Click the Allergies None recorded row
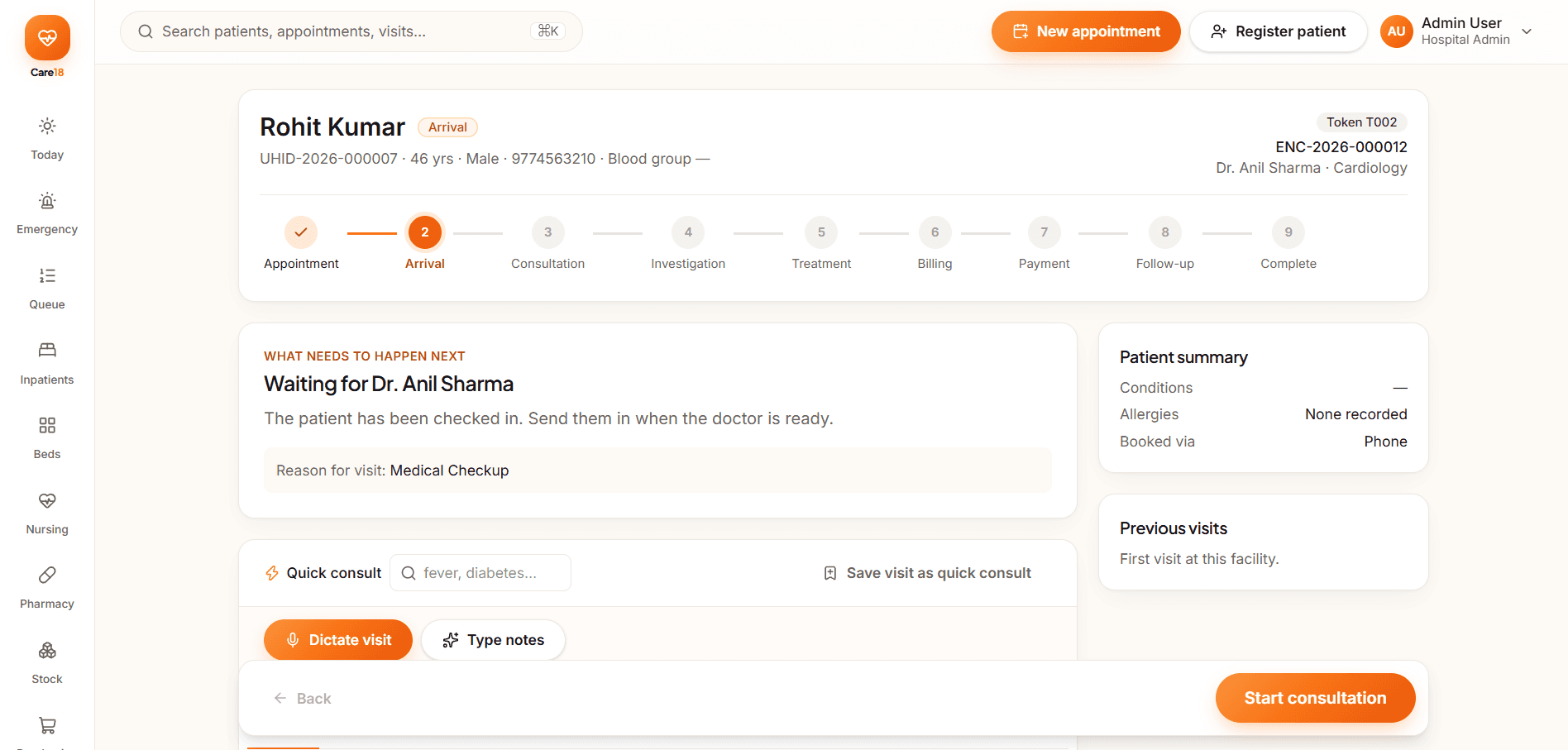1568x750 pixels. [x=1264, y=414]
